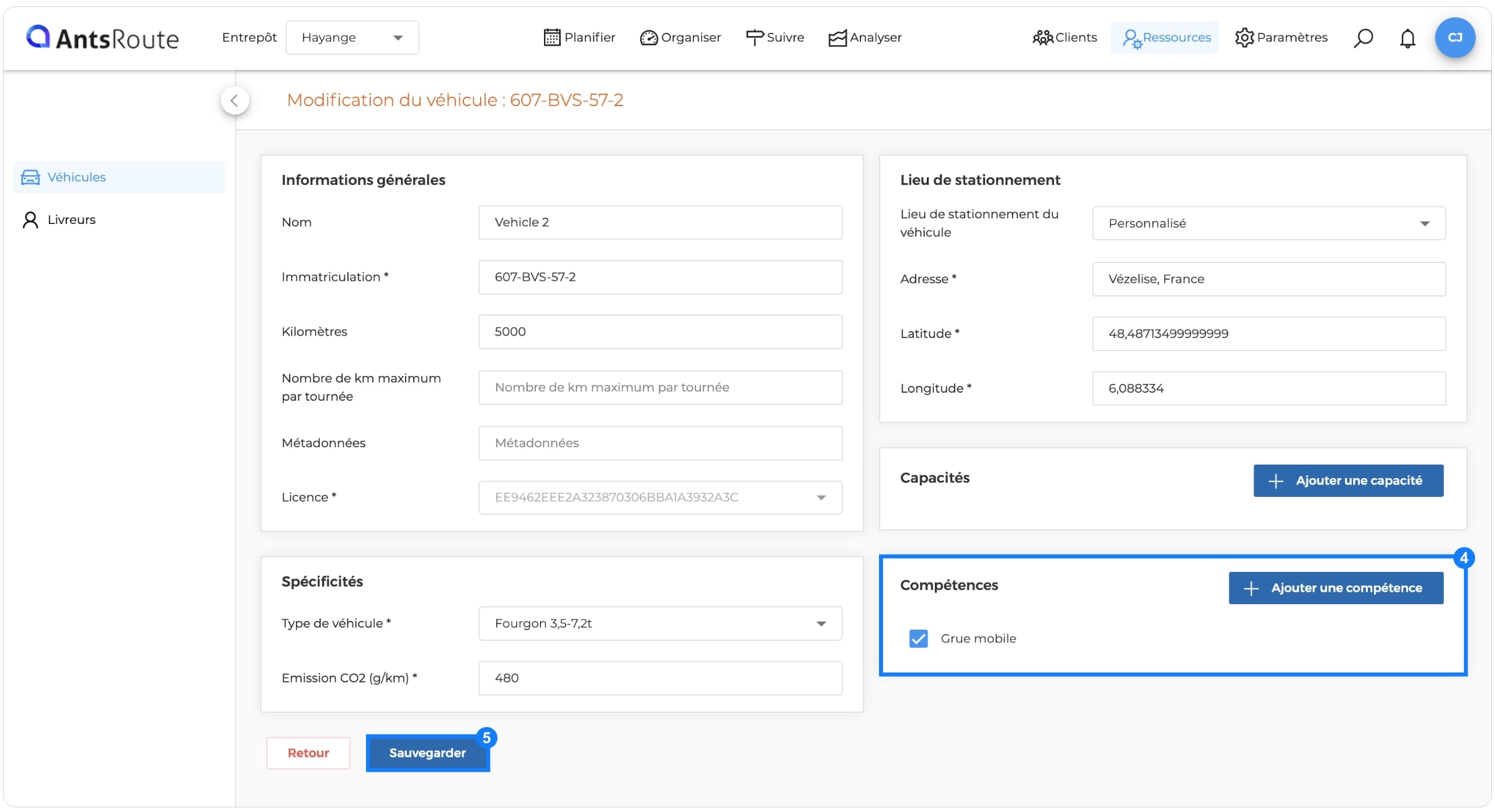Click the Organiser gauge icon

(648, 38)
